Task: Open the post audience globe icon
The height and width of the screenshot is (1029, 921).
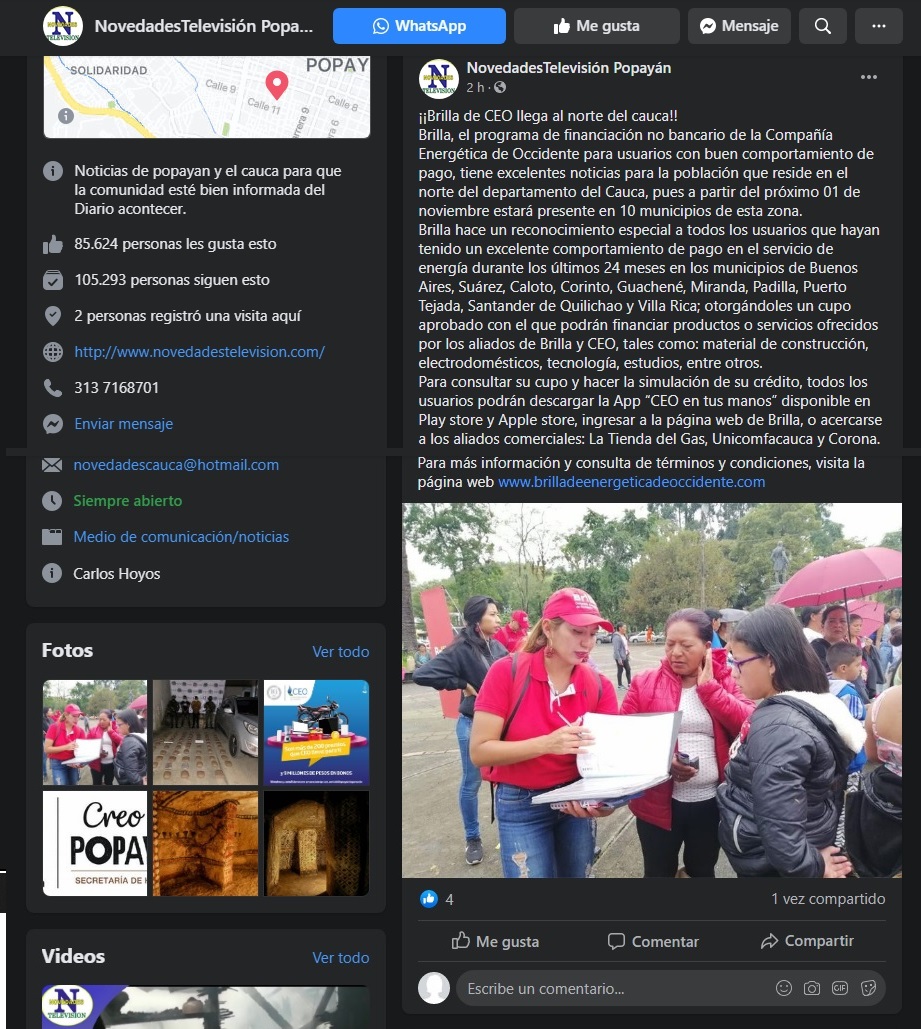Action: pyautogui.click(x=500, y=87)
